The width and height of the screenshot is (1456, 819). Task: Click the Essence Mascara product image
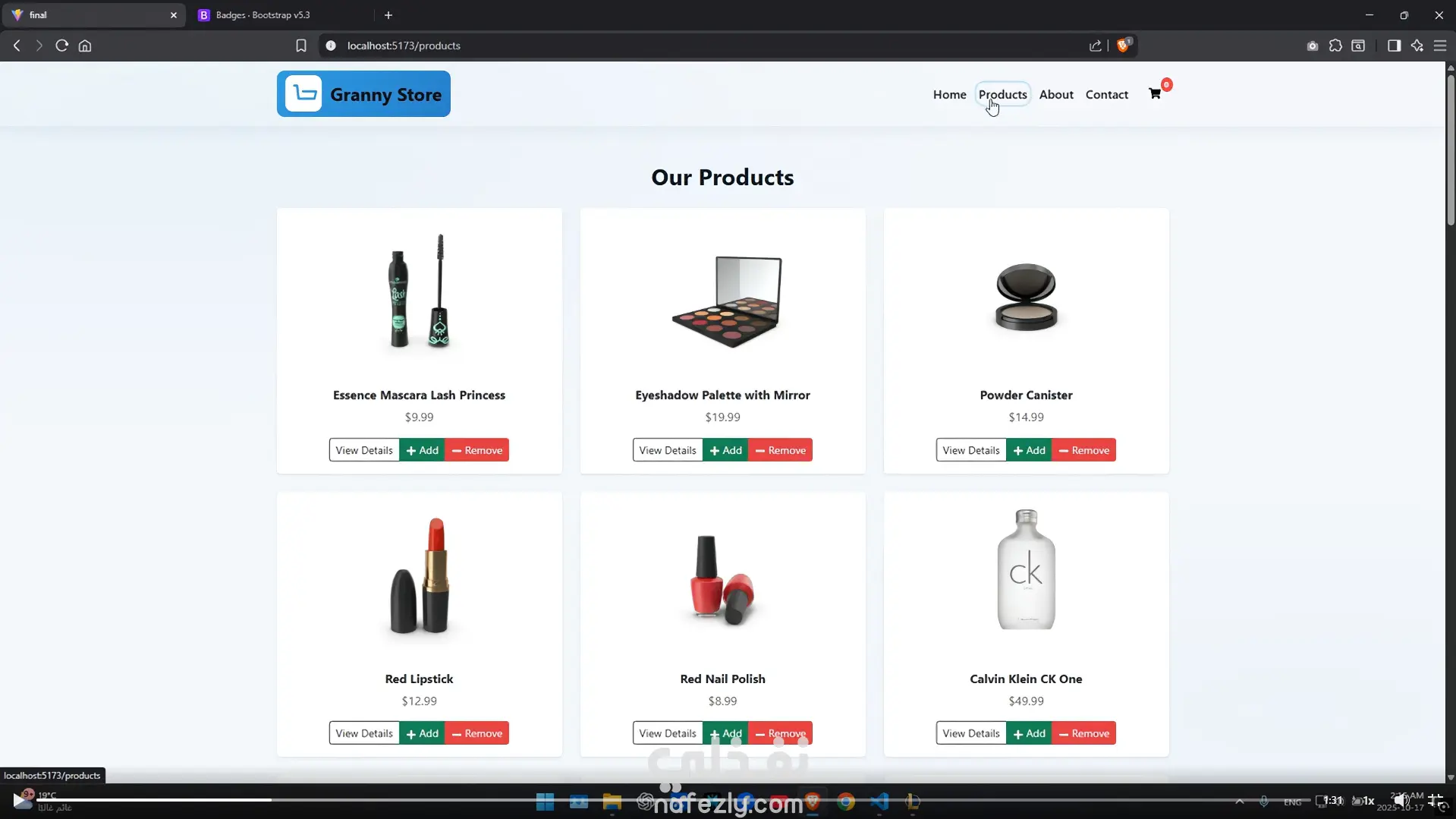pos(420,291)
